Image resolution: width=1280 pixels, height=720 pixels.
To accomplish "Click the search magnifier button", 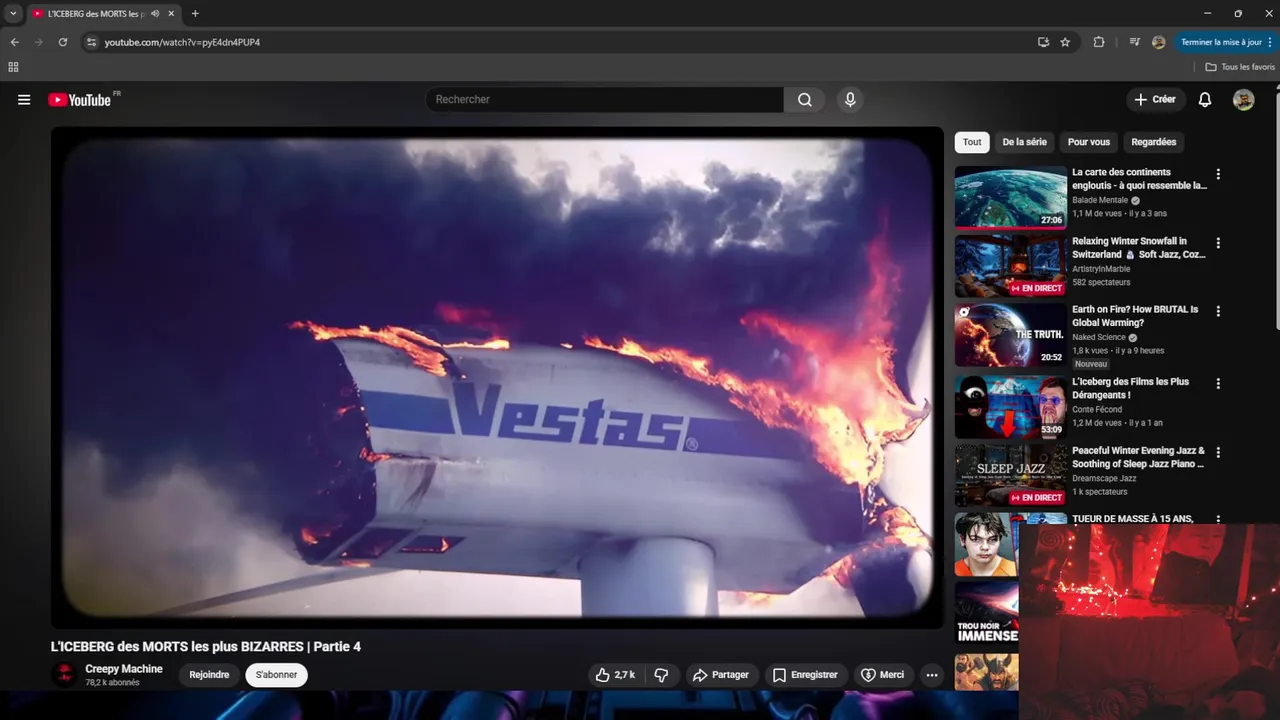I will pos(804,100).
